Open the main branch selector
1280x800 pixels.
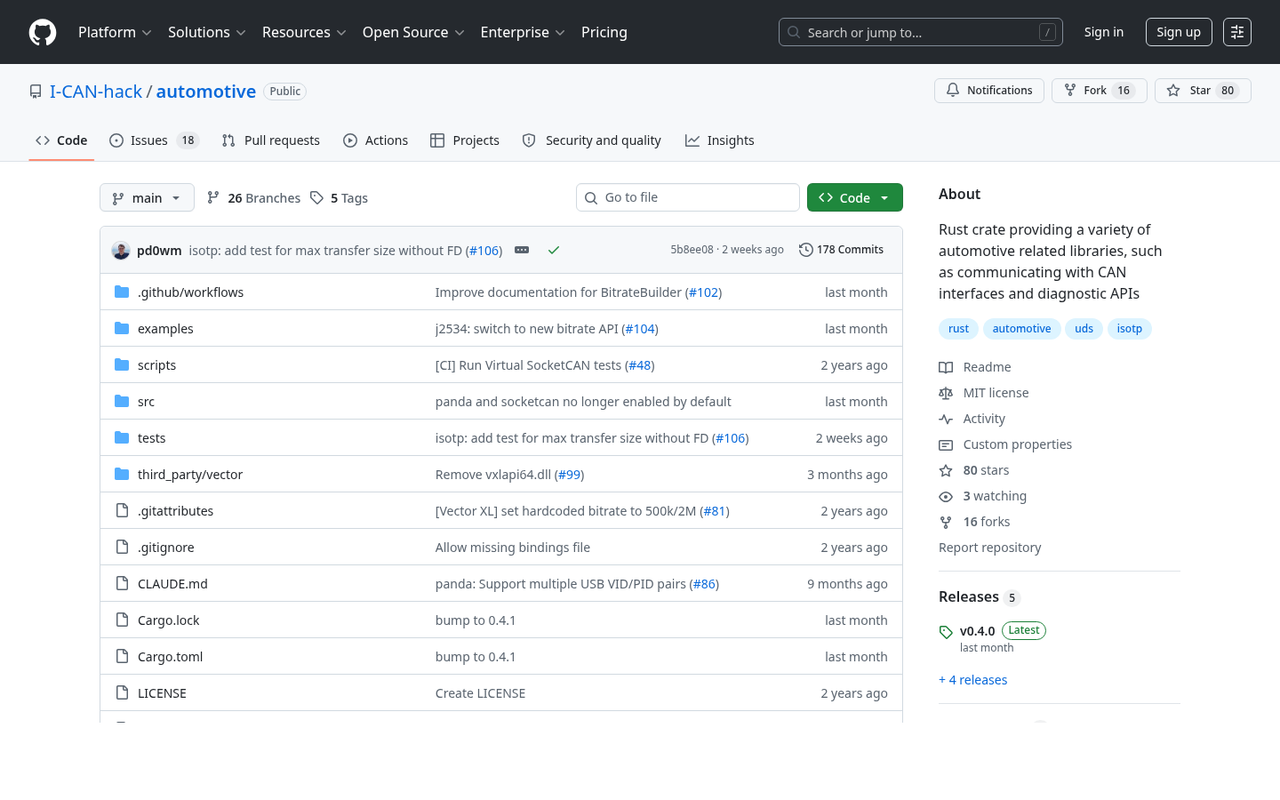(146, 197)
